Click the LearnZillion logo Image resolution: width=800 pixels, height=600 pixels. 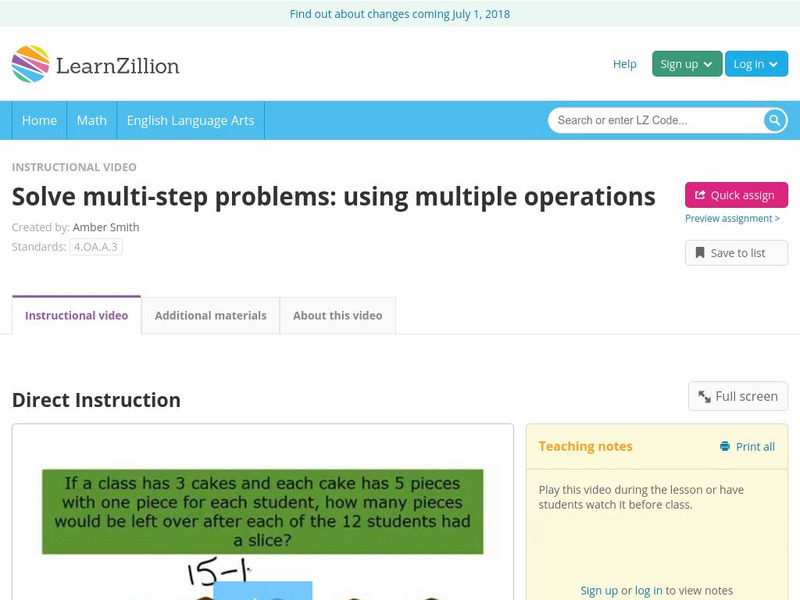95,63
